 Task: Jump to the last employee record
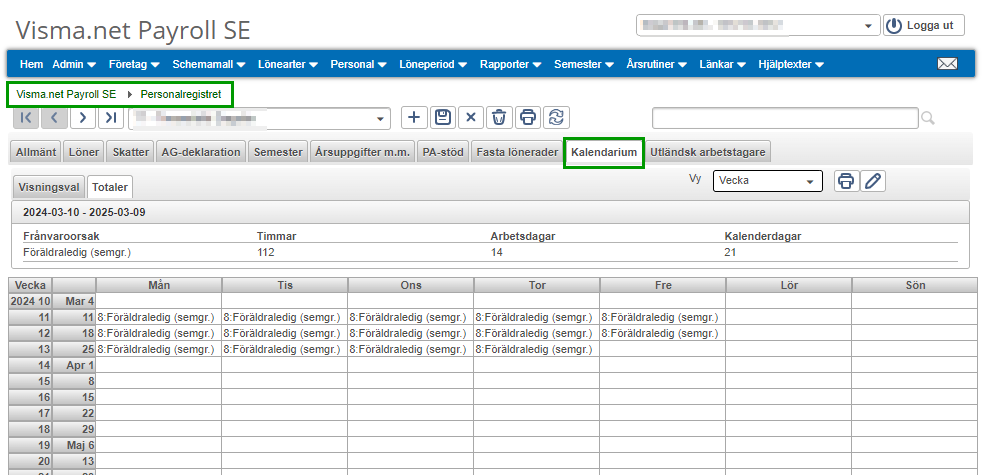111,117
